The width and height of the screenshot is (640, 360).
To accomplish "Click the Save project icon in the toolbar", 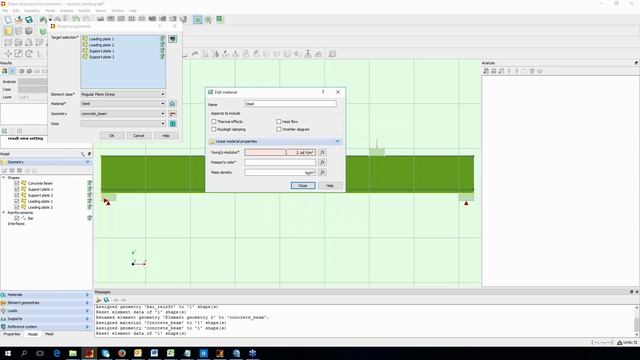I will point(29,20).
